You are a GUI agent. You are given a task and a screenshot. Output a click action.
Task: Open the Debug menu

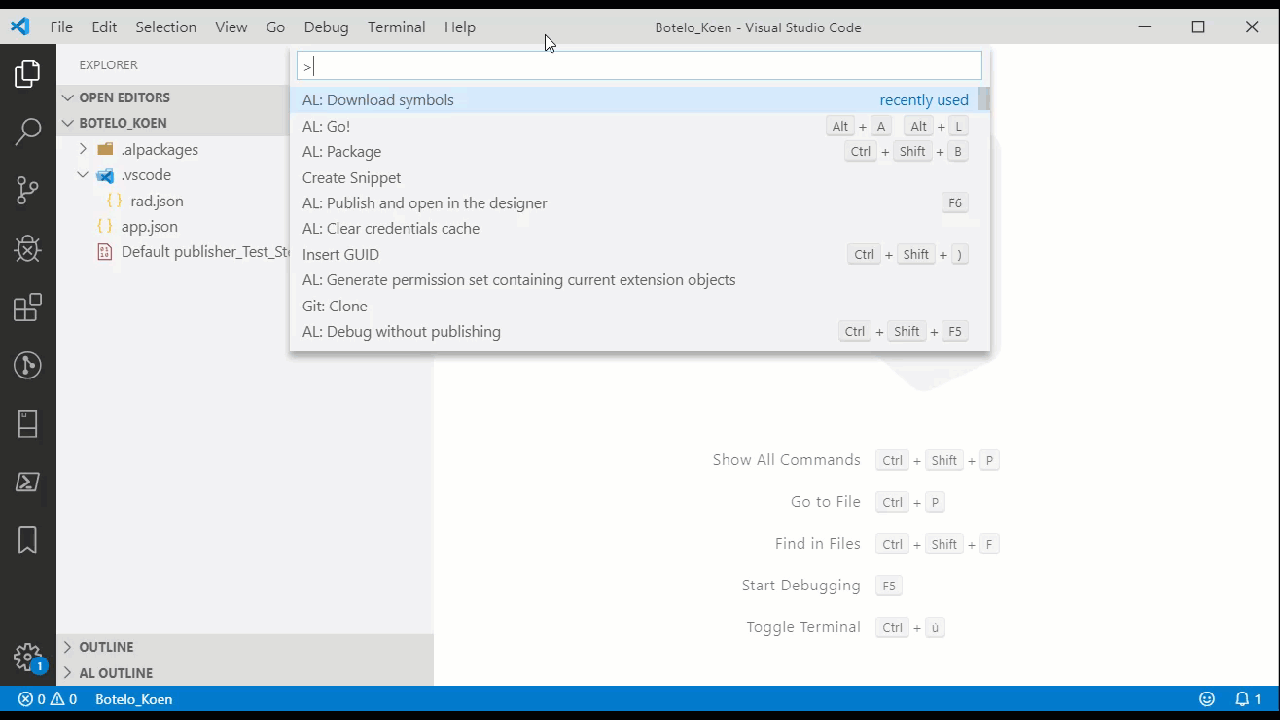(325, 27)
